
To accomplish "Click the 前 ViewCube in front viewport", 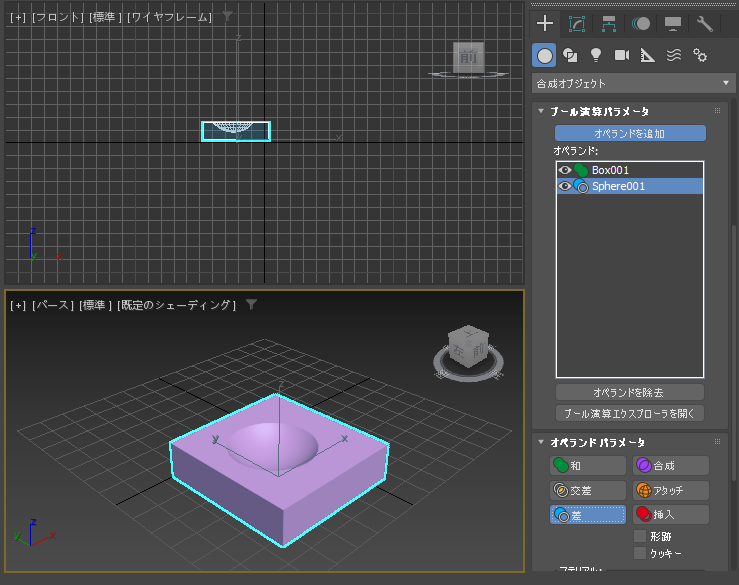I will (x=468, y=58).
